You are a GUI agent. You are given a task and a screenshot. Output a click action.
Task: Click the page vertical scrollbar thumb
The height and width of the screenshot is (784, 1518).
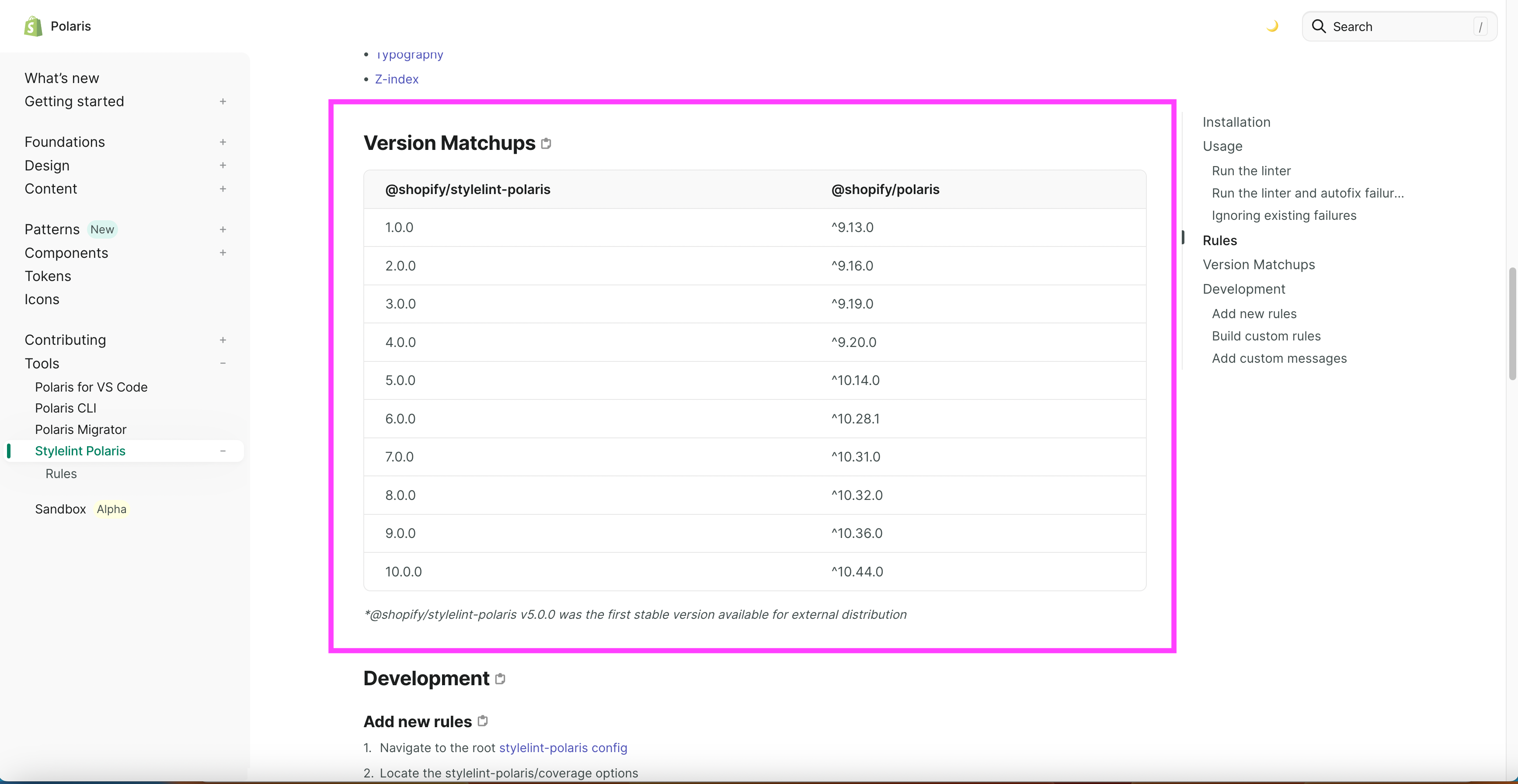point(1512,324)
